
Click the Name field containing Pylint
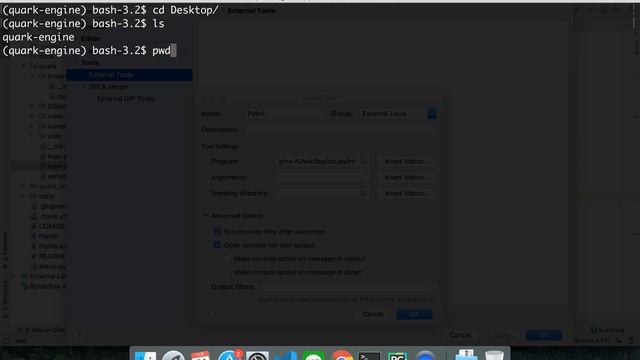(284, 114)
